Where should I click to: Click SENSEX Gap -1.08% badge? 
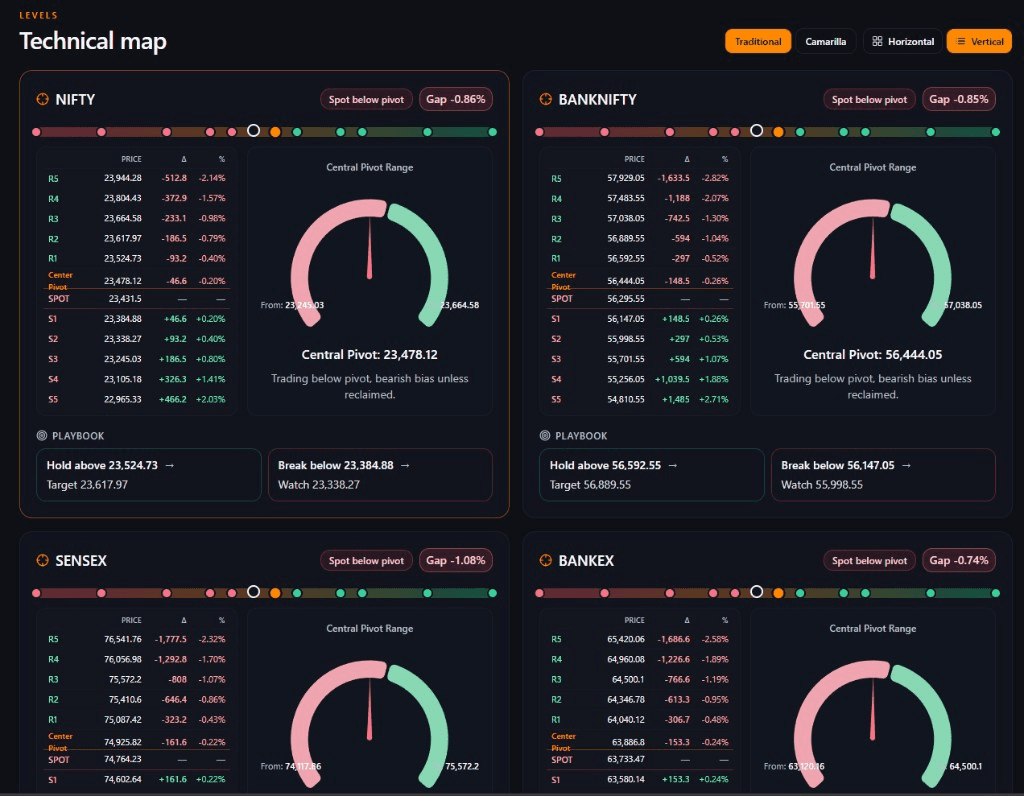[x=456, y=560]
